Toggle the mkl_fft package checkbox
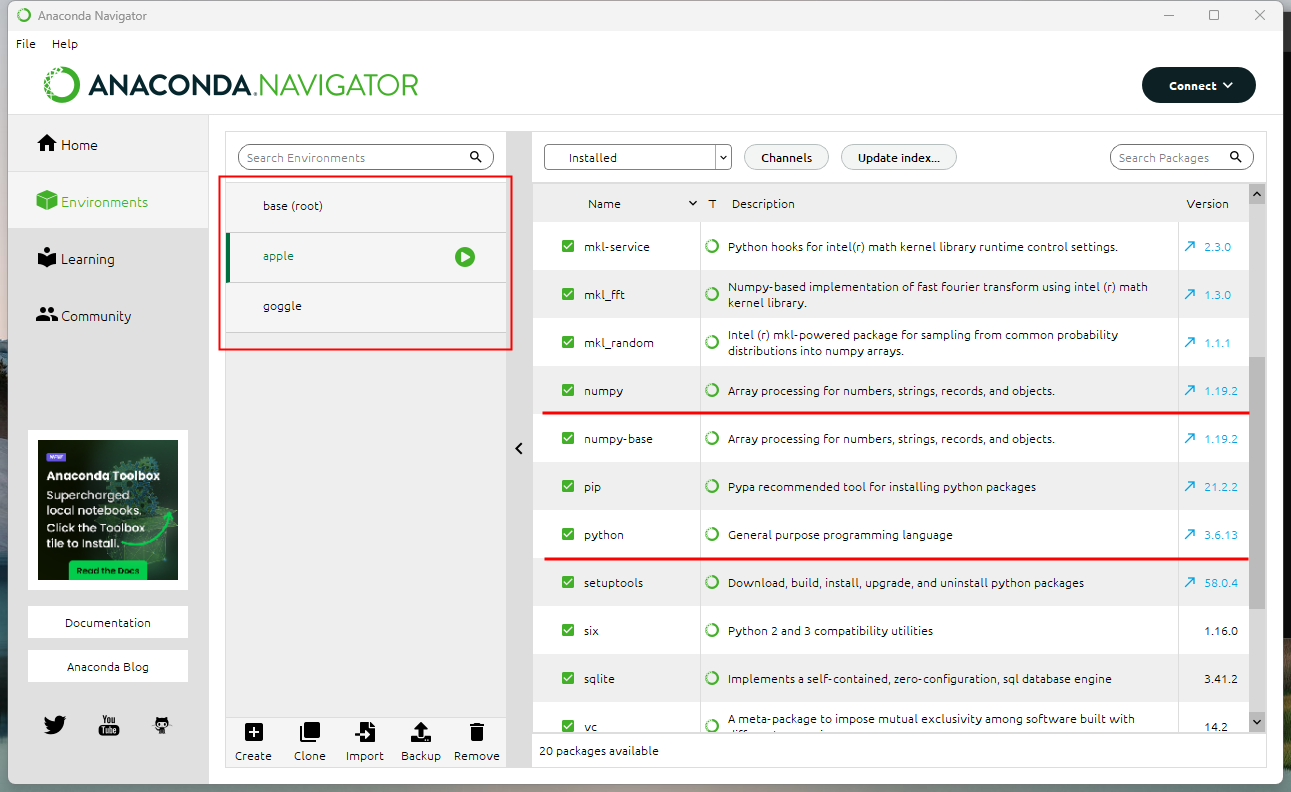The height and width of the screenshot is (792, 1291). tap(568, 294)
